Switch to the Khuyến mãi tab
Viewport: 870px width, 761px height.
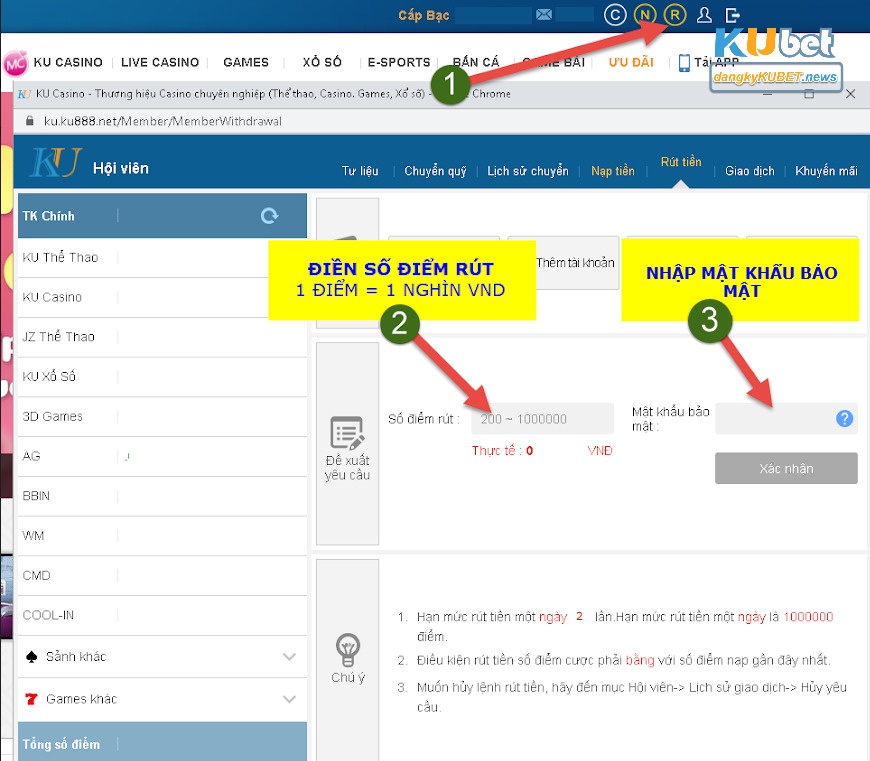click(x=826, y=171)
